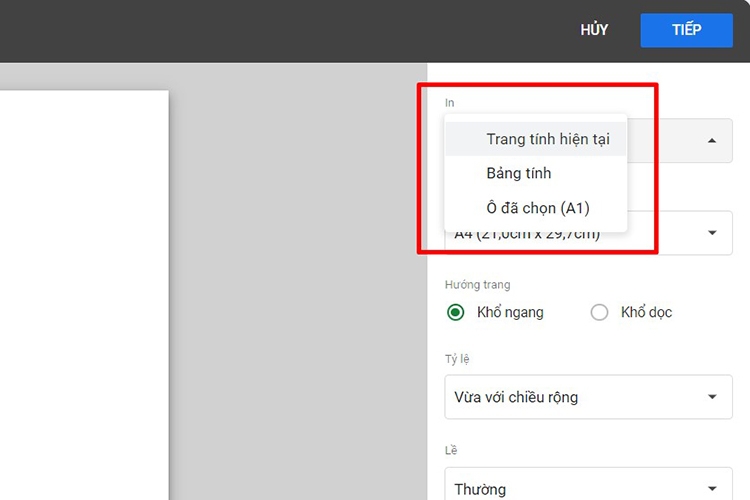Select Khổ dọc portrait orientation
This screenshot has width=750, height=500.
(x=599, y=312)
